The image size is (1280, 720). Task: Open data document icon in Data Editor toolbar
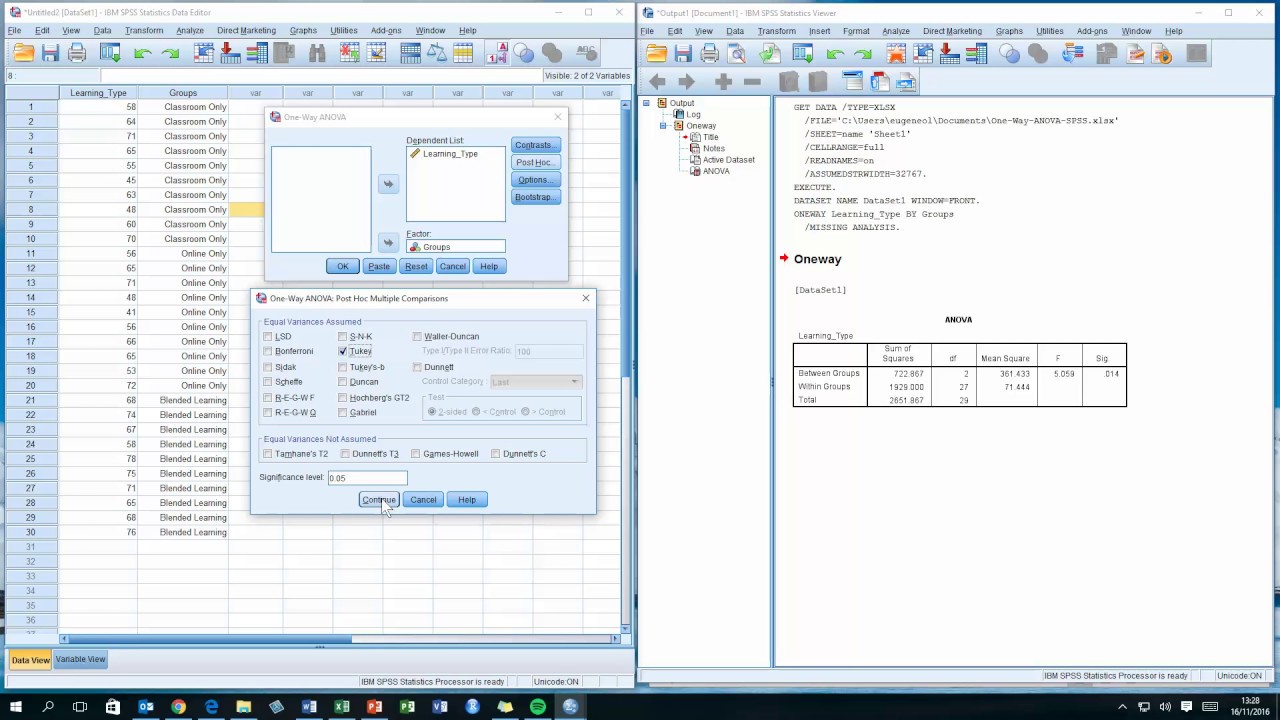click(23, 53)
